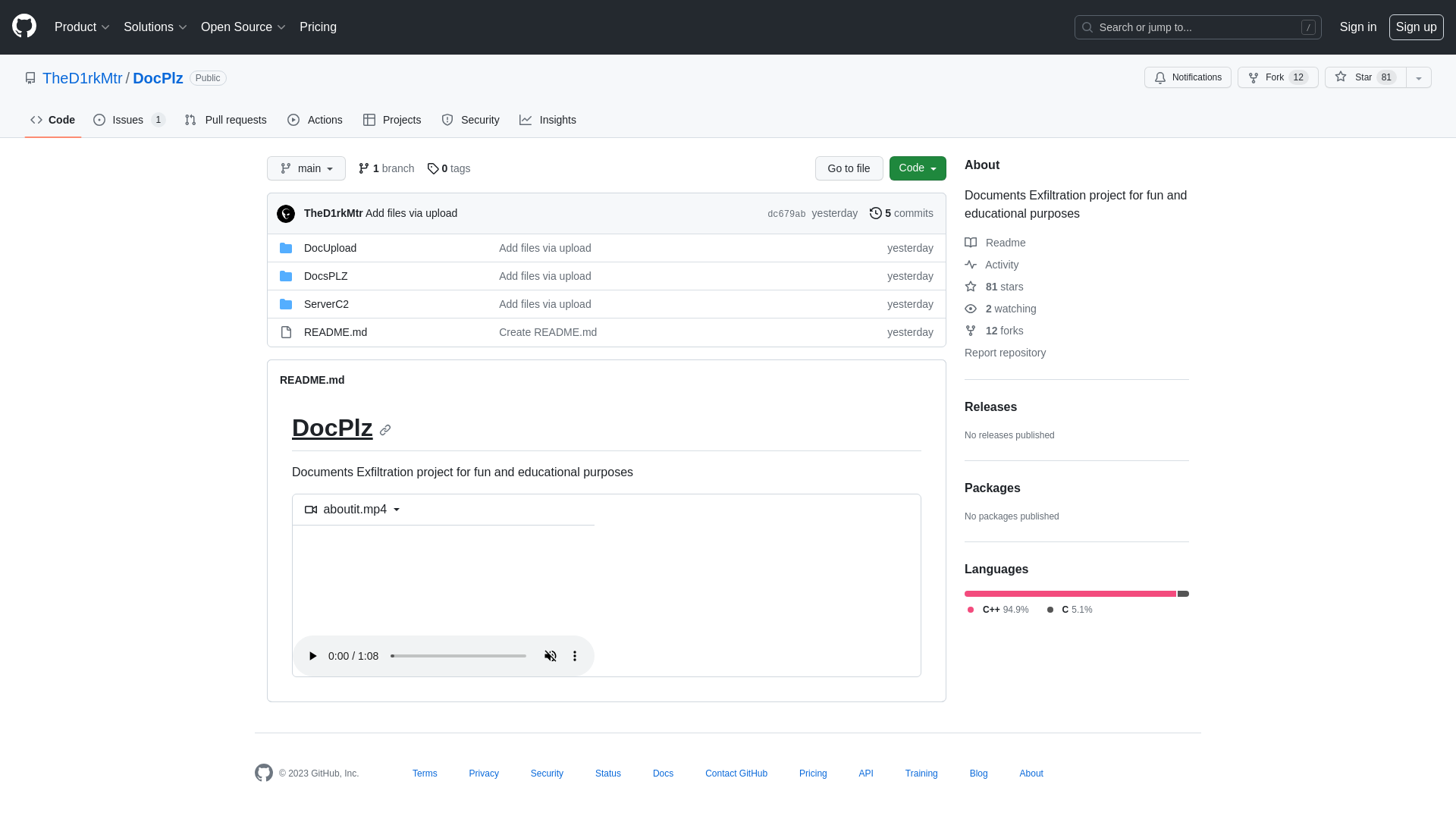Click the Readme book icon in About
Screen dimensions: 1456x819
[971, 243]
